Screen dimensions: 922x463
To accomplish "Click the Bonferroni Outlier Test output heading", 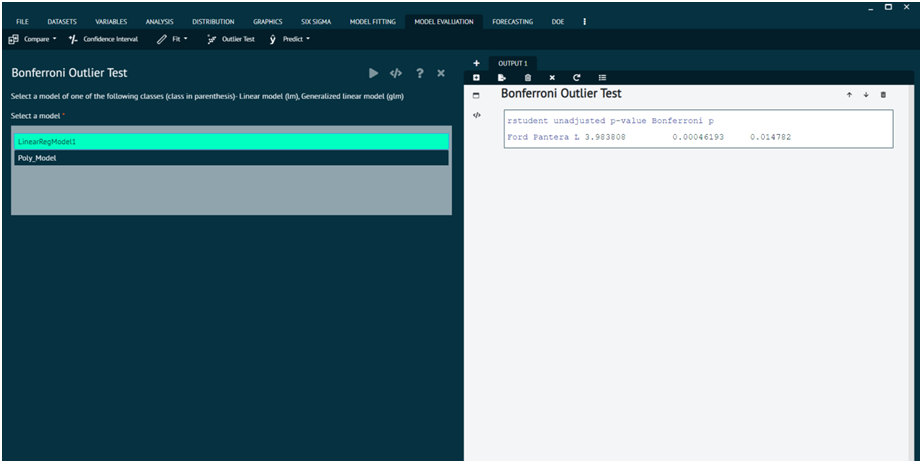I will click(561, 94).
